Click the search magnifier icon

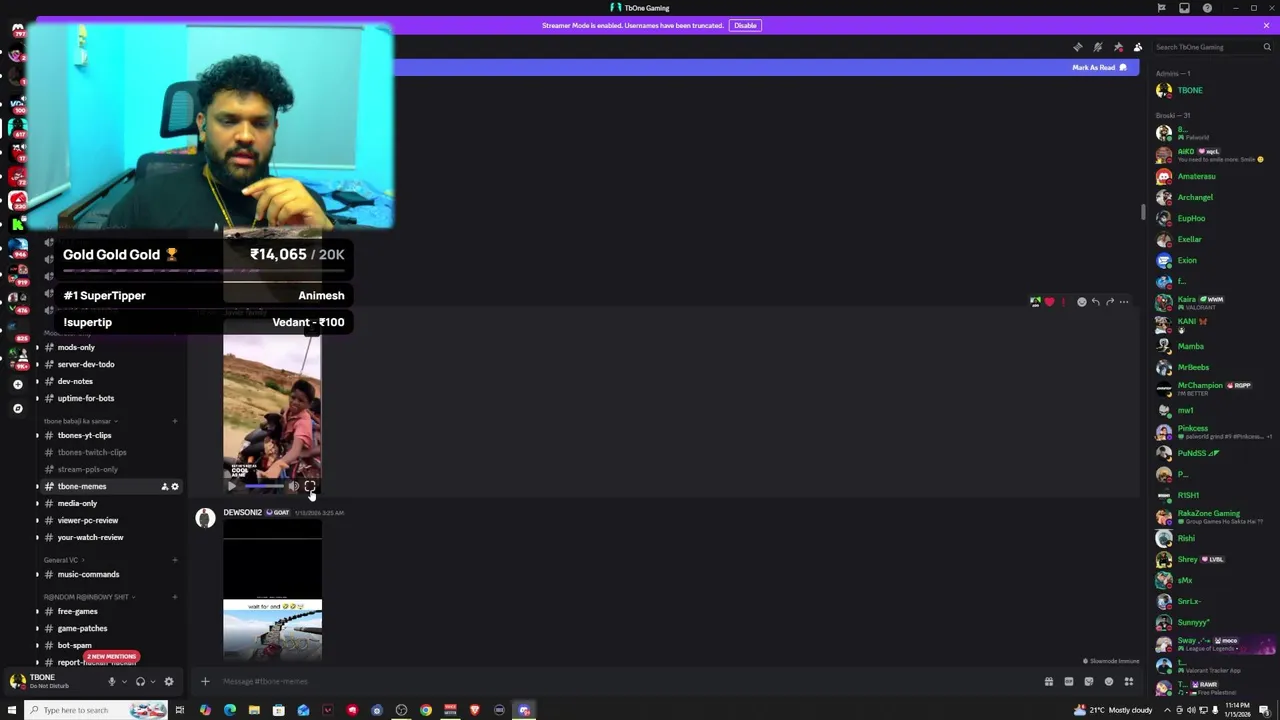point(1267,47)
